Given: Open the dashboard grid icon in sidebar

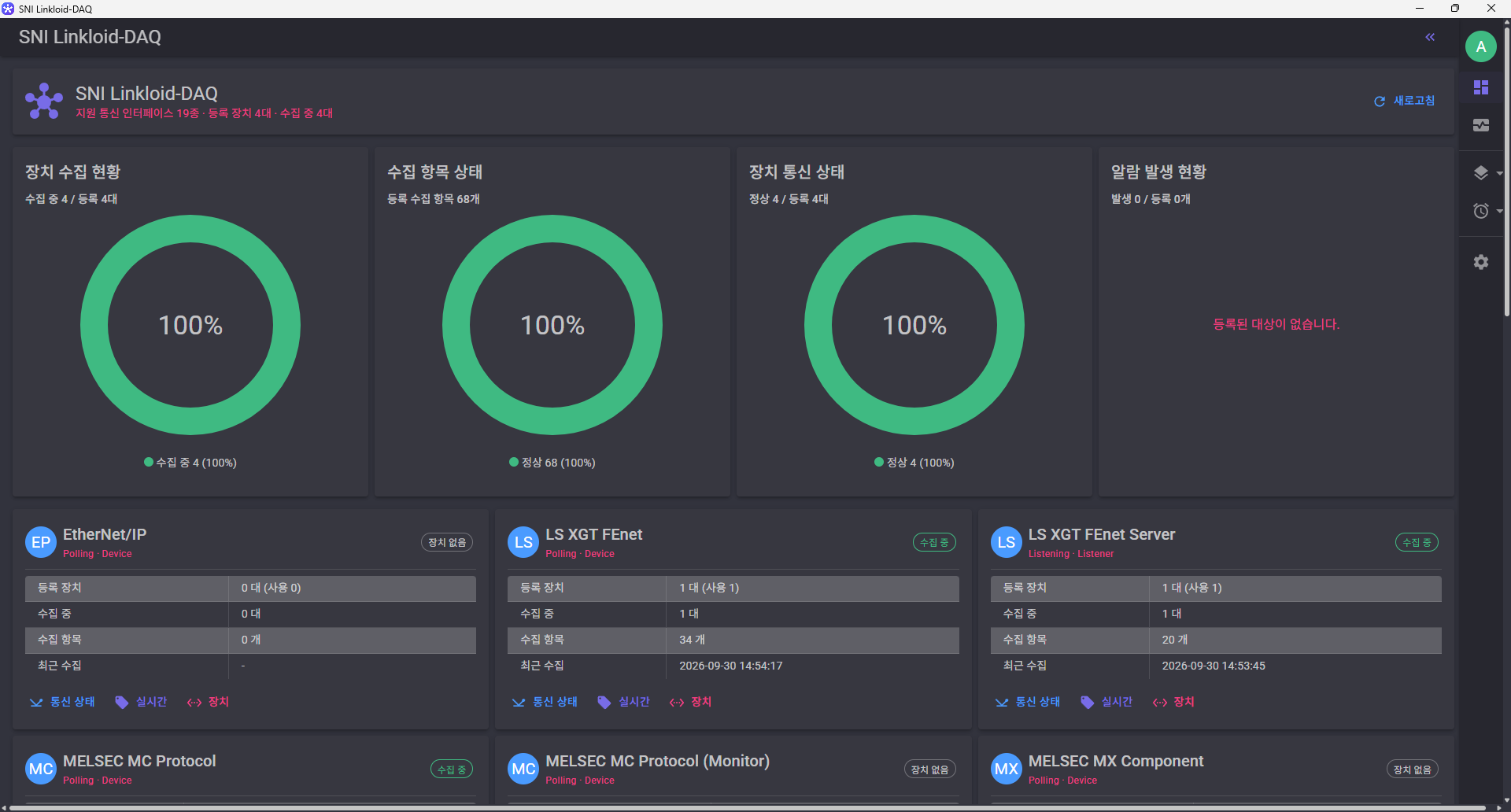Looking at the screenshot, I should click(x=1480, y=87).
